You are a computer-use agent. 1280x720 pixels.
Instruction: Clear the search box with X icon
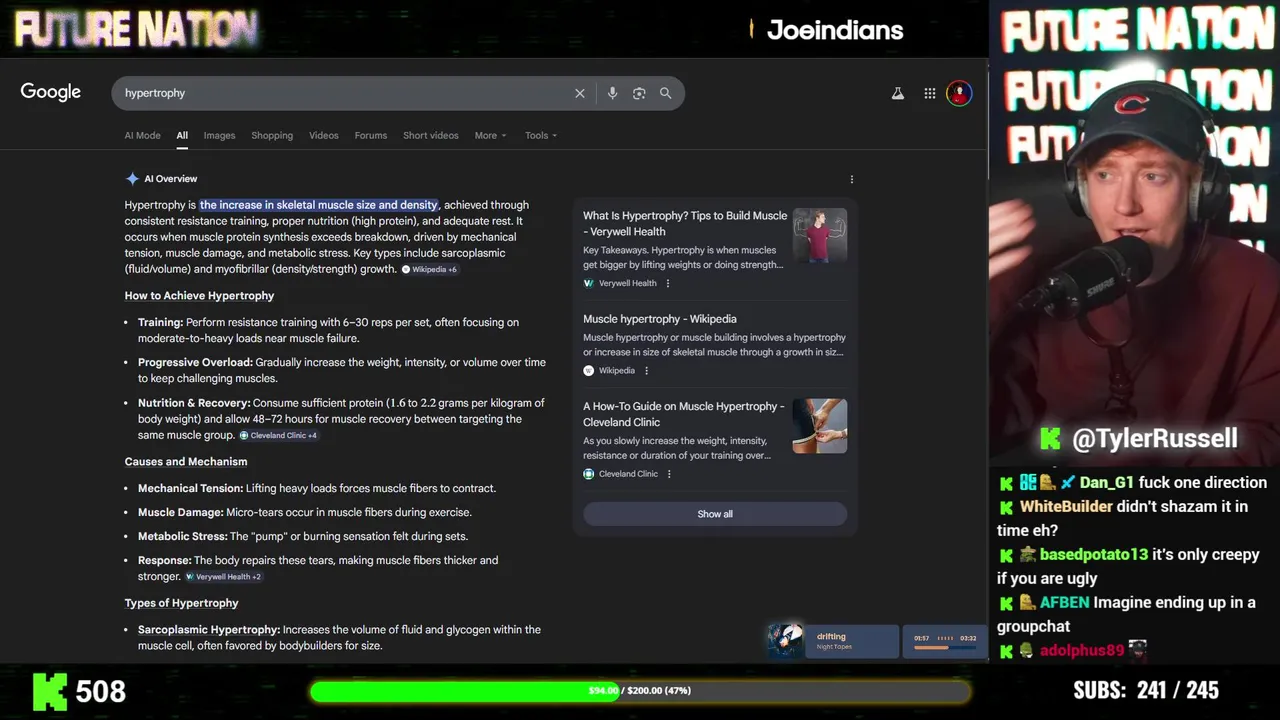click(x=580, y=93)
